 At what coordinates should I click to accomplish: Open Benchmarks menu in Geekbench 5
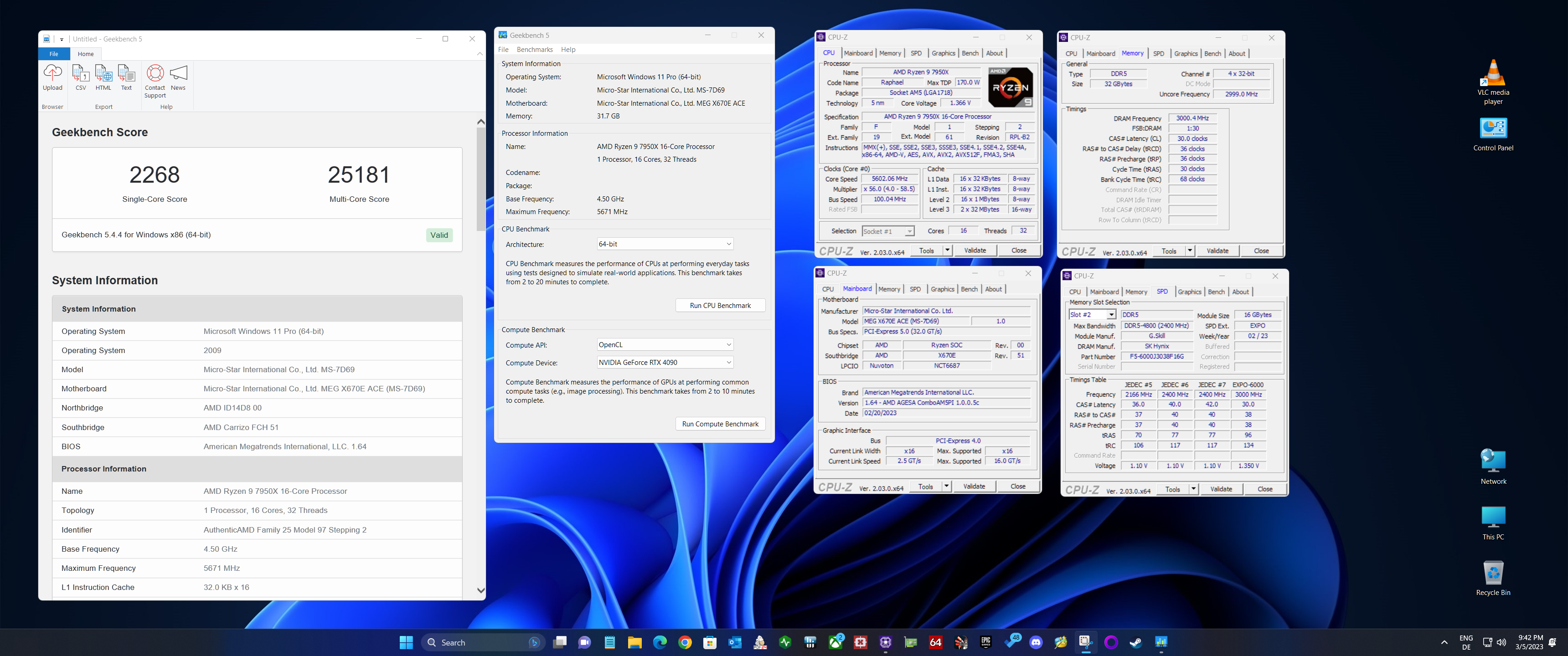[x=534, y=50]
